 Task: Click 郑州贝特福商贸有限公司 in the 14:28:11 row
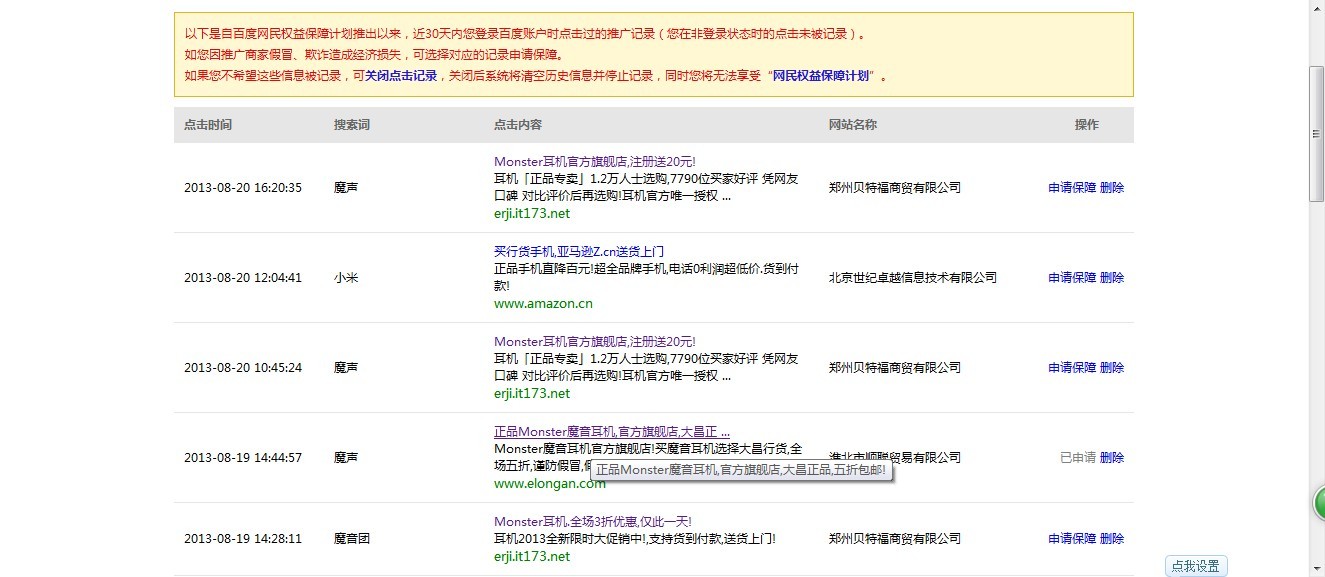click(x=895, y=539)
